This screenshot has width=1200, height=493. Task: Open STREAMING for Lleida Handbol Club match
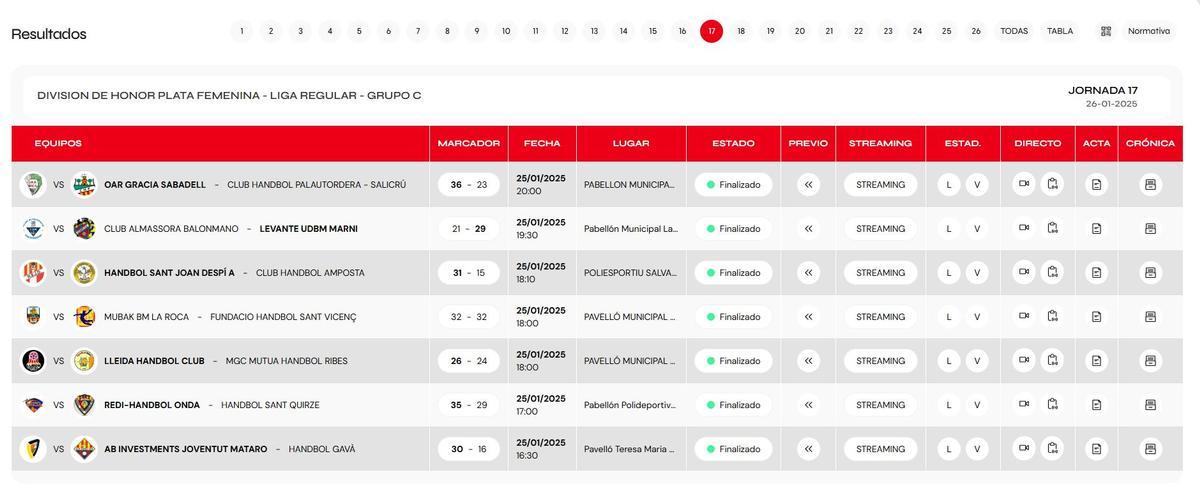(880, 361)
